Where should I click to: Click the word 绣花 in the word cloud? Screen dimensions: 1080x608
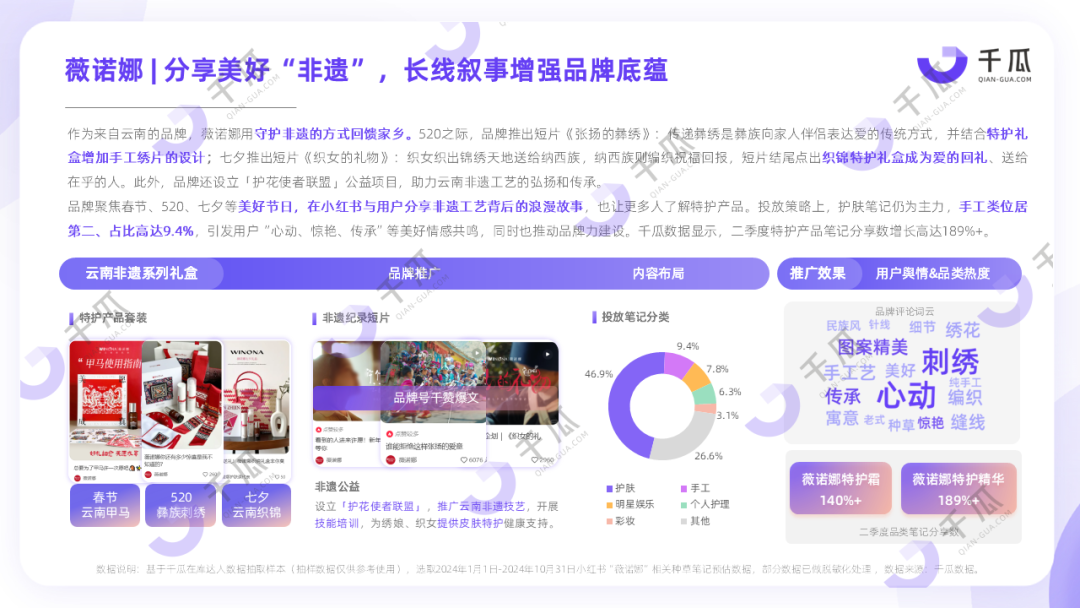coord(962,330)
